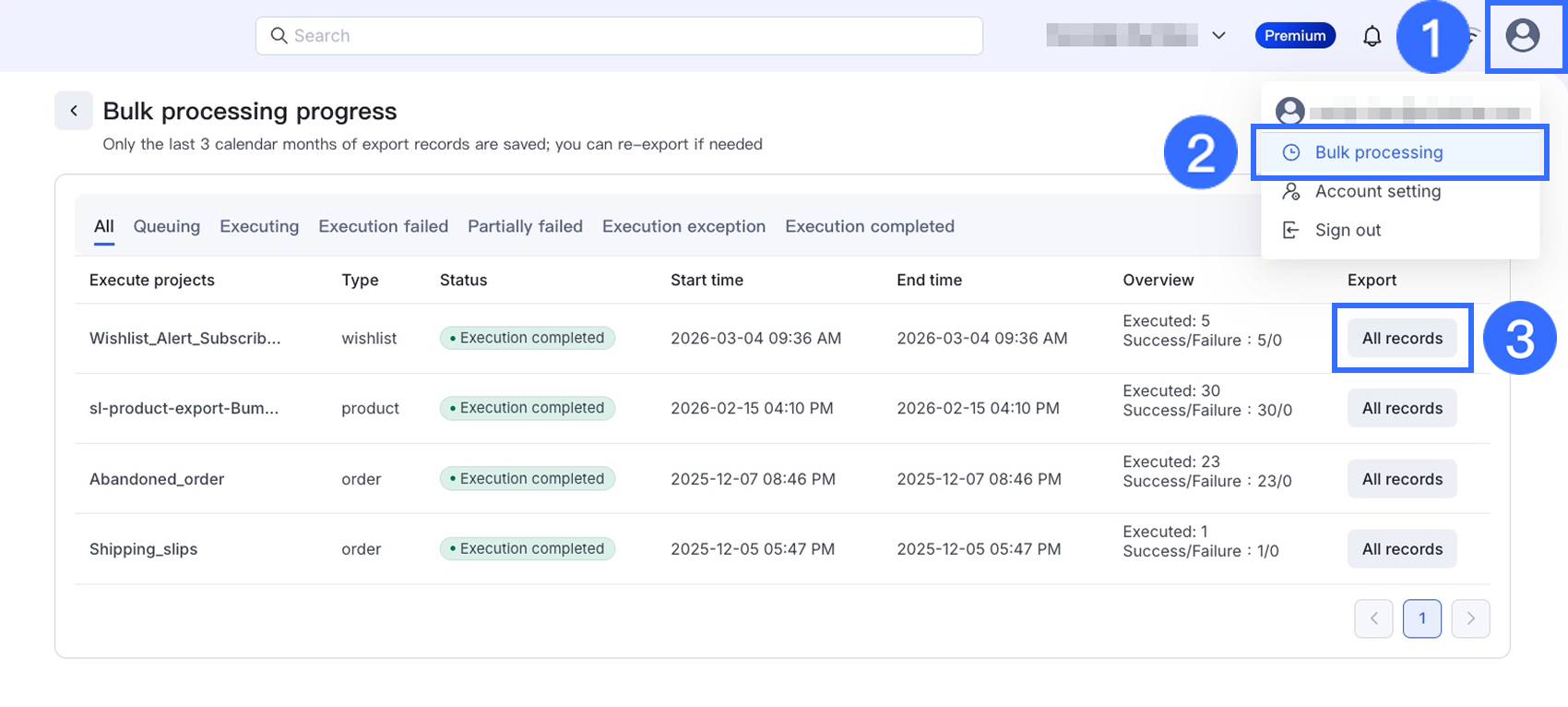Click the magnifier icon in search bar
Viewport: 1568px width, 707px height.
tap(279, 36)
